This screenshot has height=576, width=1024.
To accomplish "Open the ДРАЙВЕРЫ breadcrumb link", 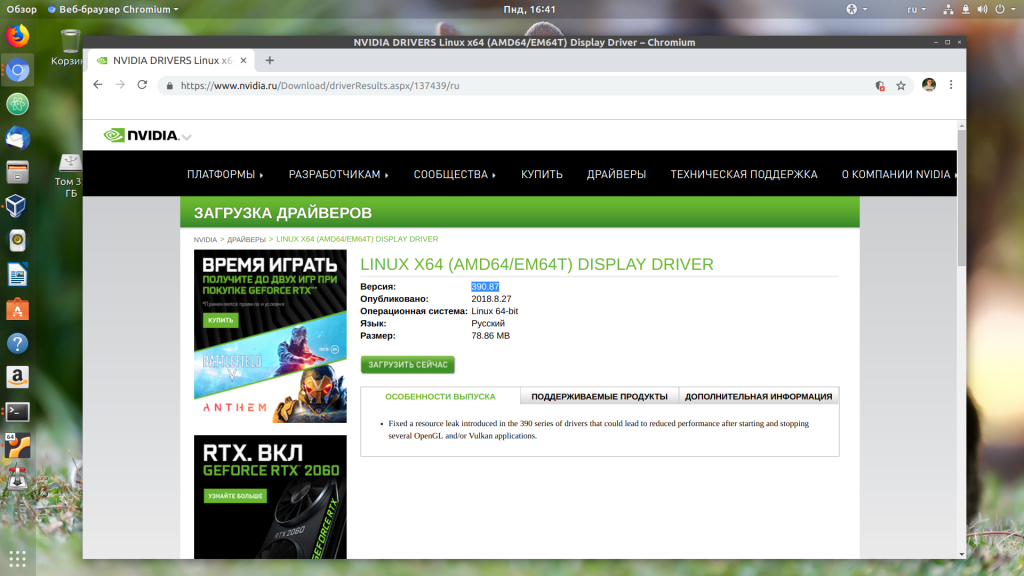I will (x=246, y=240).
